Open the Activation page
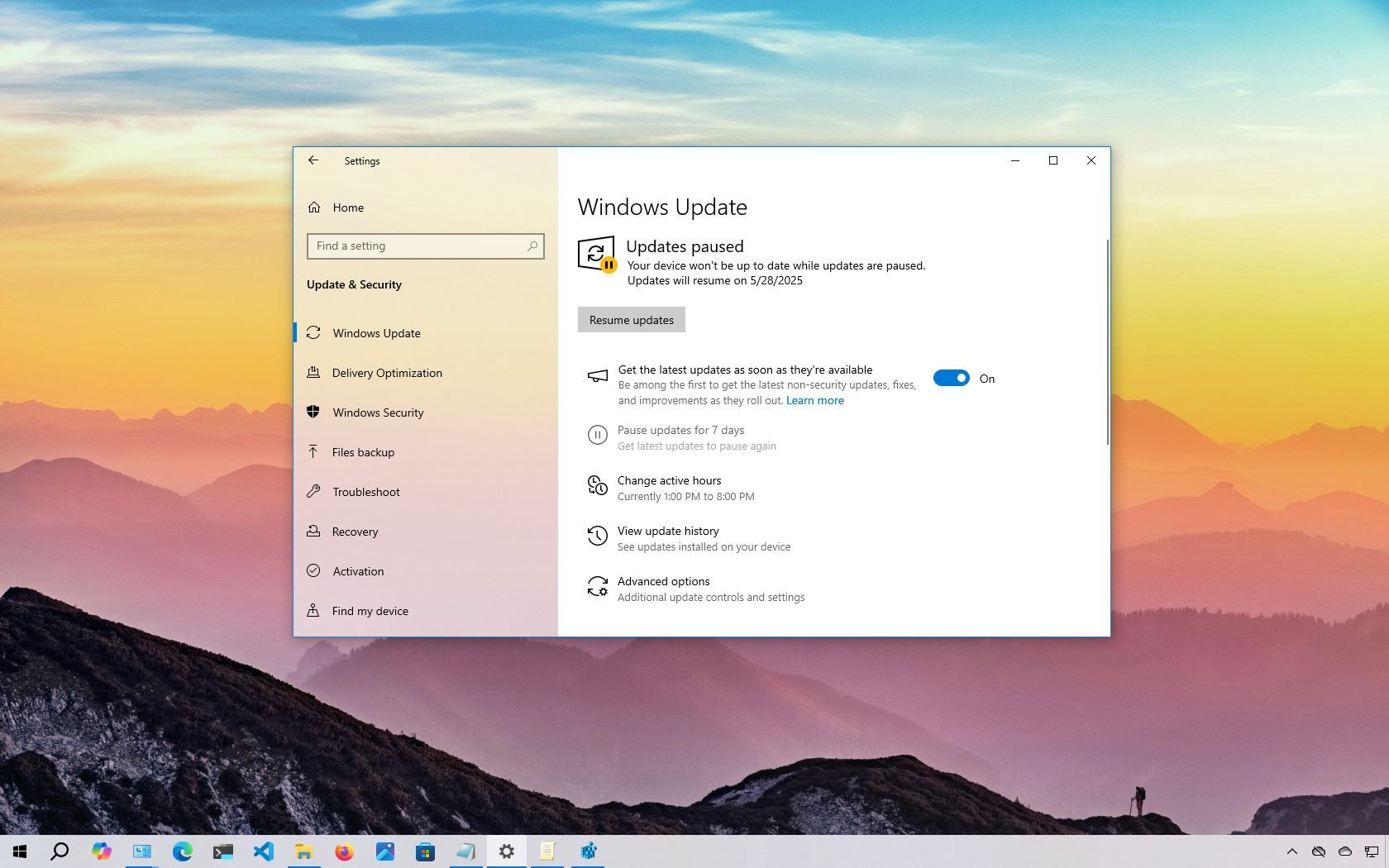Viewport: 1389px width, 868px height. [358, 571]
